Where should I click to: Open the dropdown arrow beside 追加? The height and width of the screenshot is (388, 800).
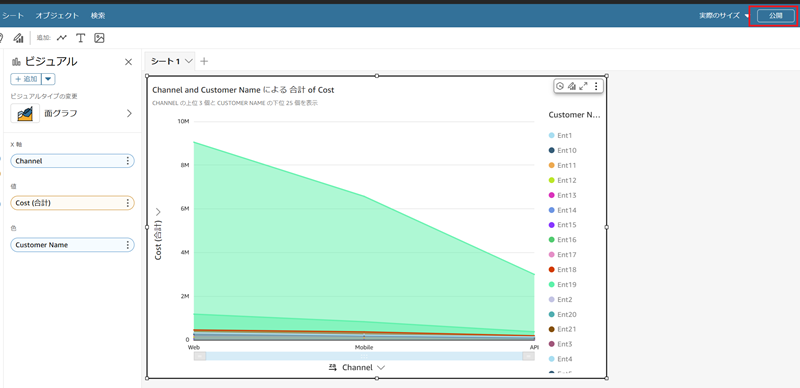[48, 79]
